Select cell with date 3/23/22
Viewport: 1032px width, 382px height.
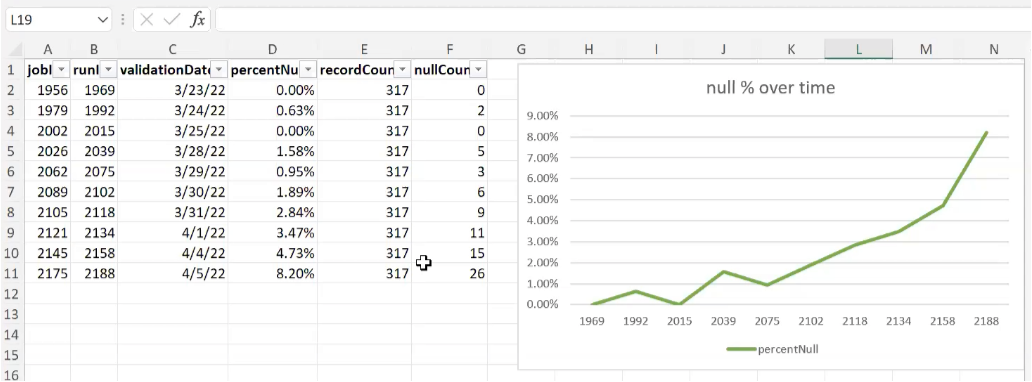[172, 90]
